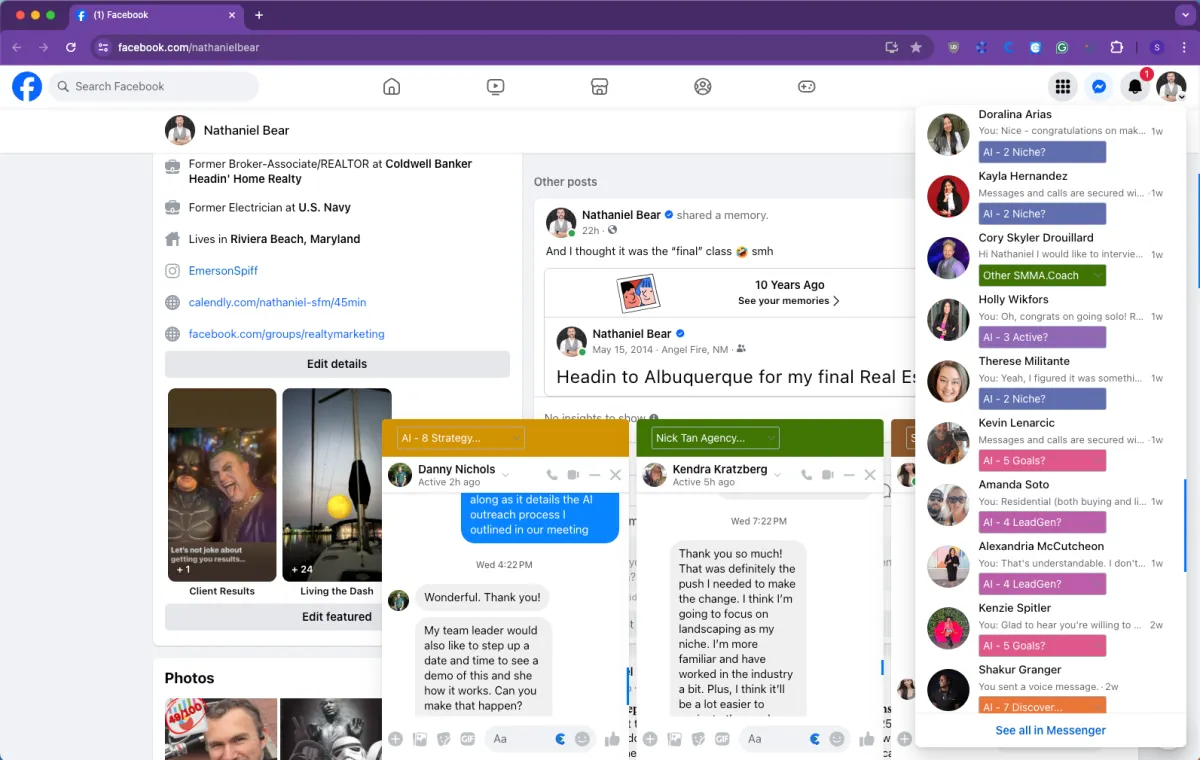Open Client Results featured thumbnail
Screen dimensions: 1200x760
222,485
